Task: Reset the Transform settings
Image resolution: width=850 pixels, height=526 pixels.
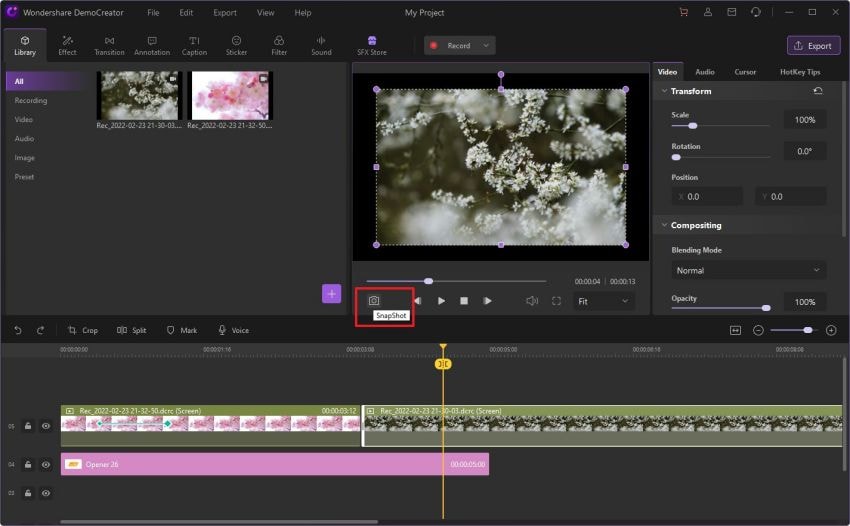Action: (818, 91)
